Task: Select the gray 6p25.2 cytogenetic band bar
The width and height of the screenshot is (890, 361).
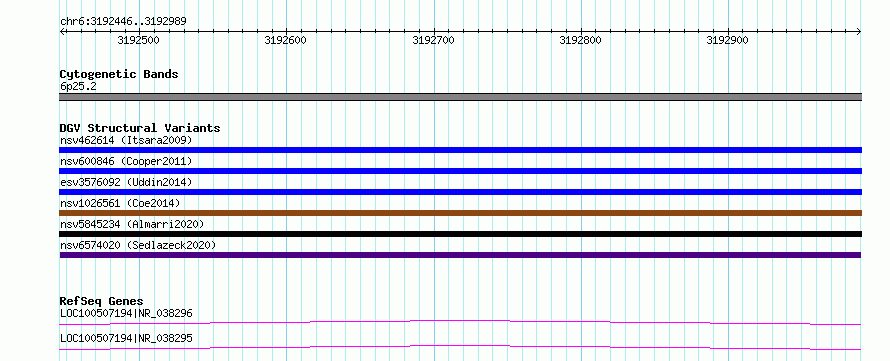Action: 460,97
